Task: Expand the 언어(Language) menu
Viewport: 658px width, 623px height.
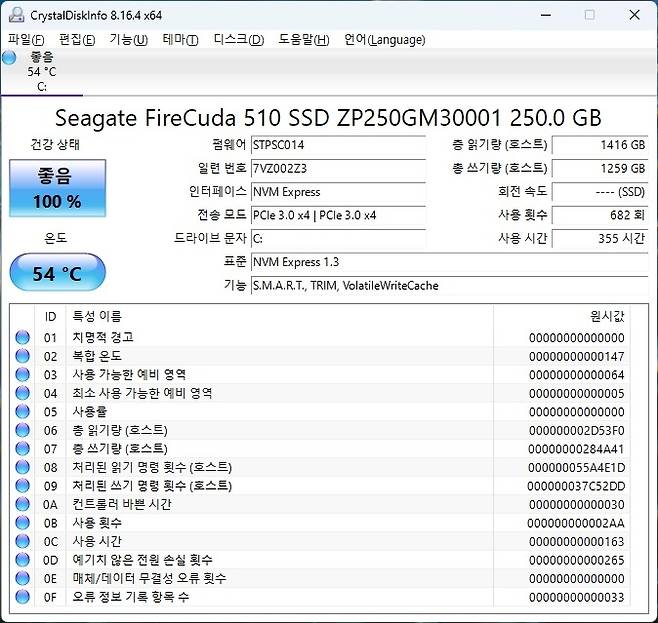Action: click(x=385, y=40)
